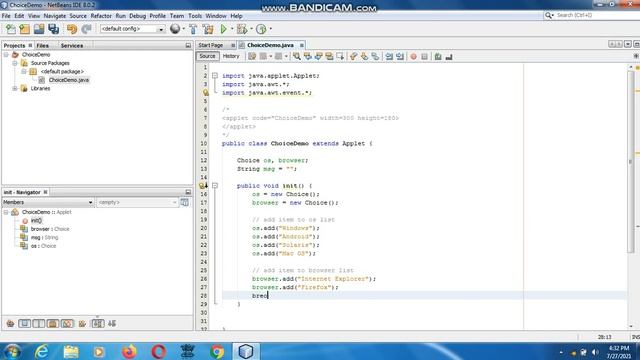Viewport: 640px width, 360px height.
Task: Click the editor vertical scrollbar
Action: click(631, 161)
